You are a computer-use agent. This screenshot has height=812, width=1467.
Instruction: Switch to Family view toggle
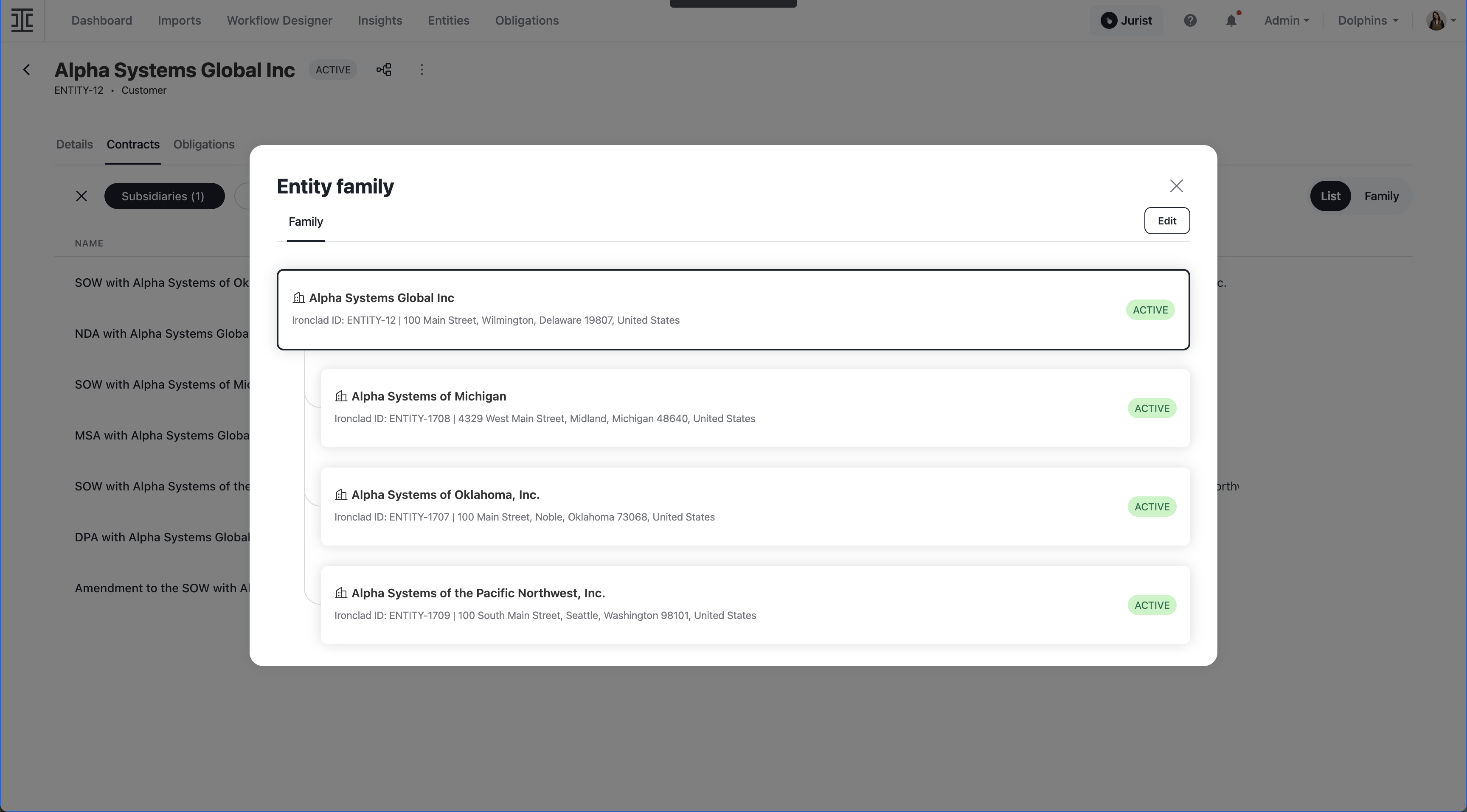1381,196
